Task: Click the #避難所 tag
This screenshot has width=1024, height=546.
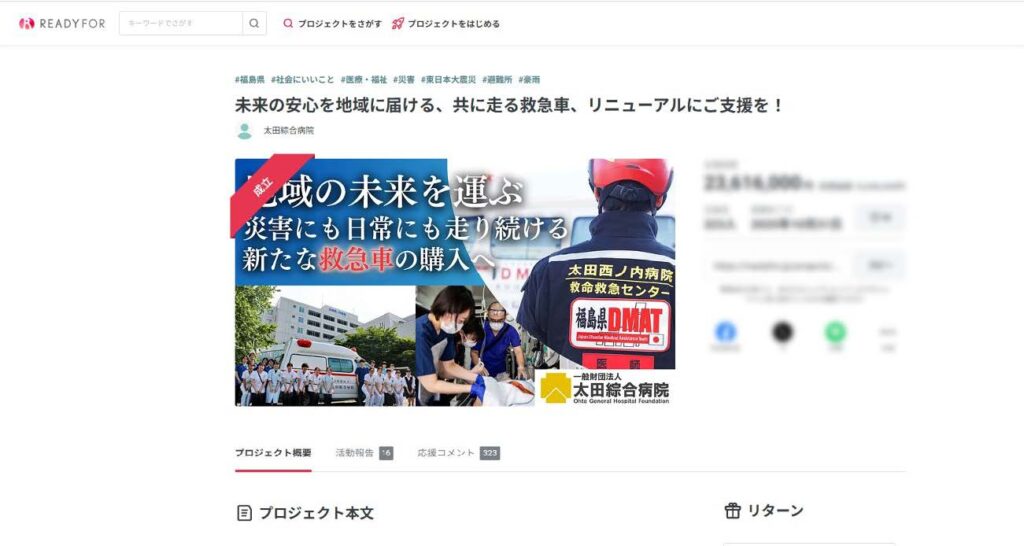Action: (498, 80)
